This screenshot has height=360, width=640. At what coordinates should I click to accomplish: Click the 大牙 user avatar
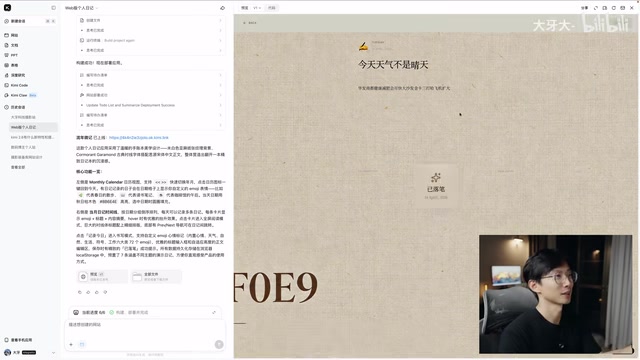(x=7, y=353)
